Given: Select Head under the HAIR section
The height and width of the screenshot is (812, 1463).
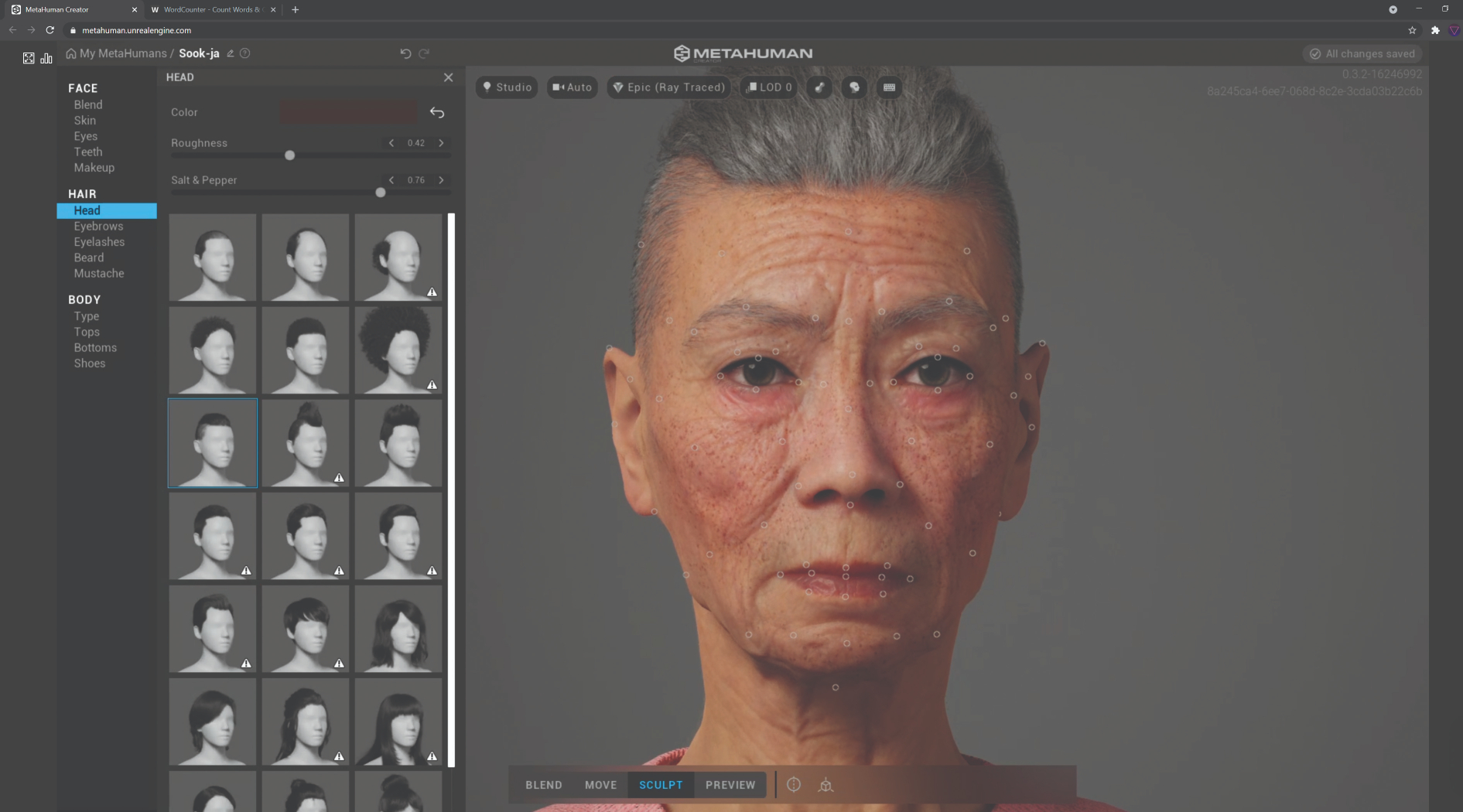Looking at the screenshot, I should click(x=107, y=210).
